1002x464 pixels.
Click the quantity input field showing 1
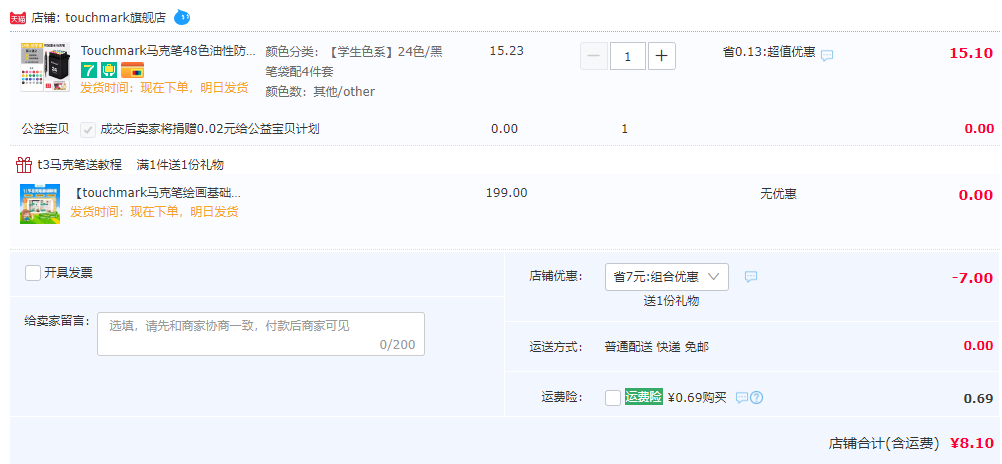point(628,56)
